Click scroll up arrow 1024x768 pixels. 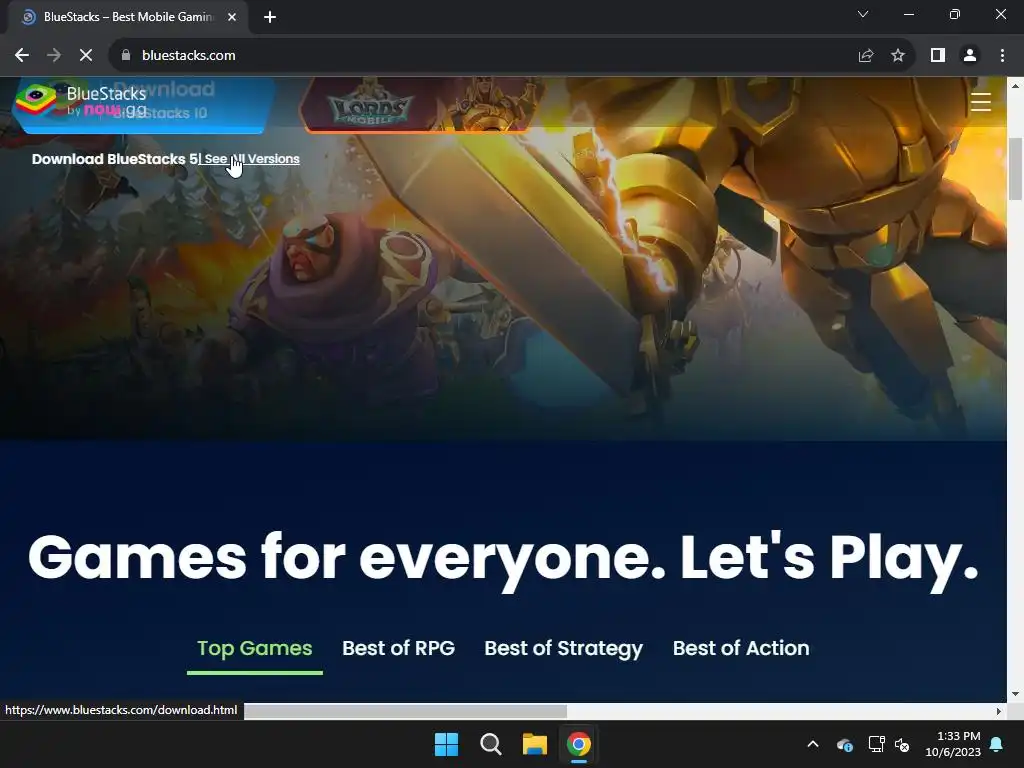(x=1015, y=86)
